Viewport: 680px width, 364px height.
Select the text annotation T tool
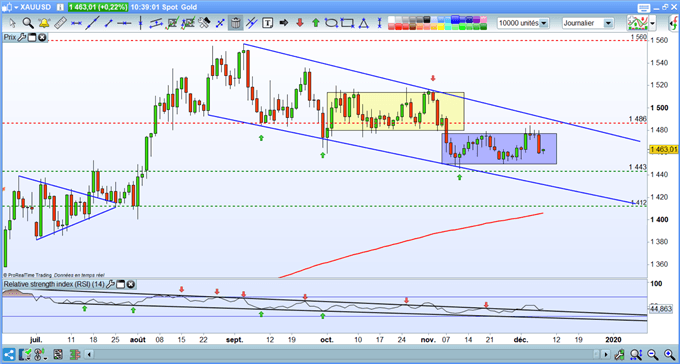268,23
